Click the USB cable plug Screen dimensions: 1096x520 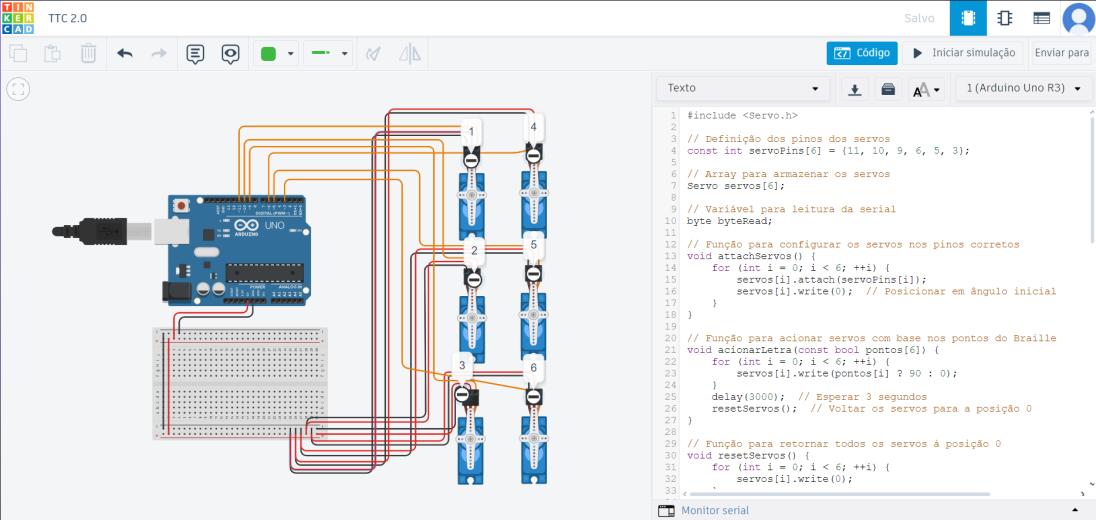[105, 231]
